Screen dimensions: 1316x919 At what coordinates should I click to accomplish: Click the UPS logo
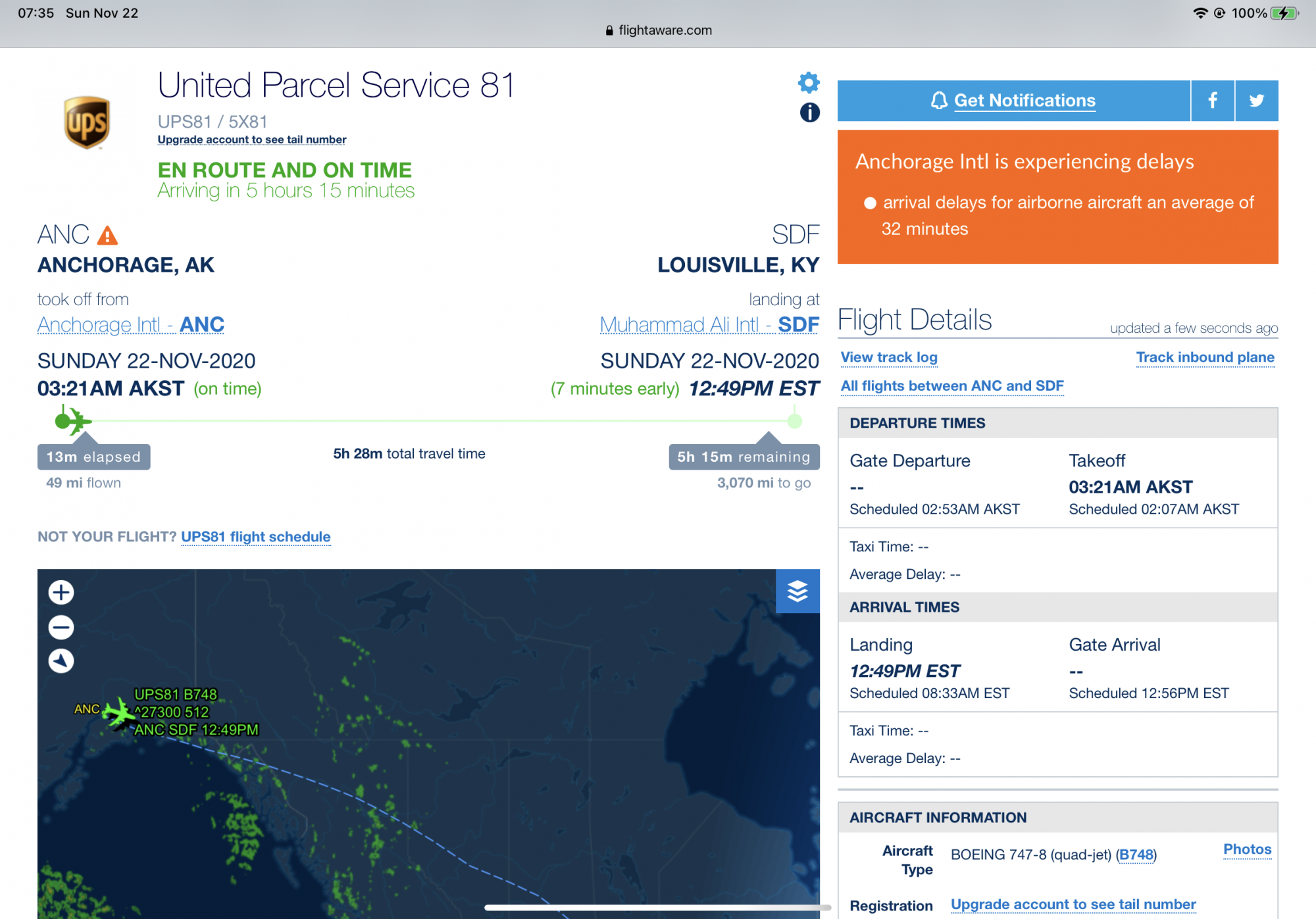86,122
